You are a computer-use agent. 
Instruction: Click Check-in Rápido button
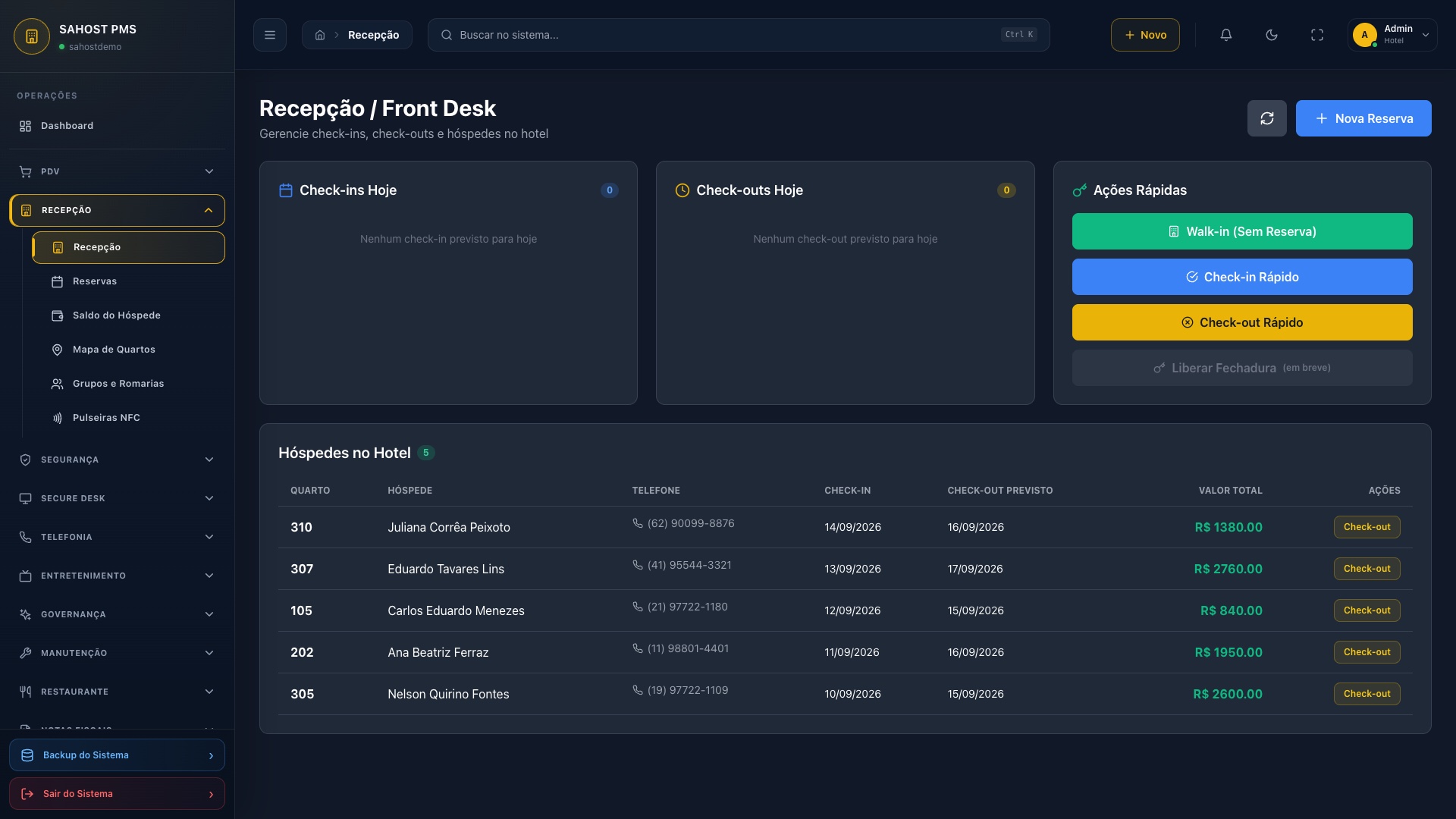pyautogui.click(x=1242, y=277)
